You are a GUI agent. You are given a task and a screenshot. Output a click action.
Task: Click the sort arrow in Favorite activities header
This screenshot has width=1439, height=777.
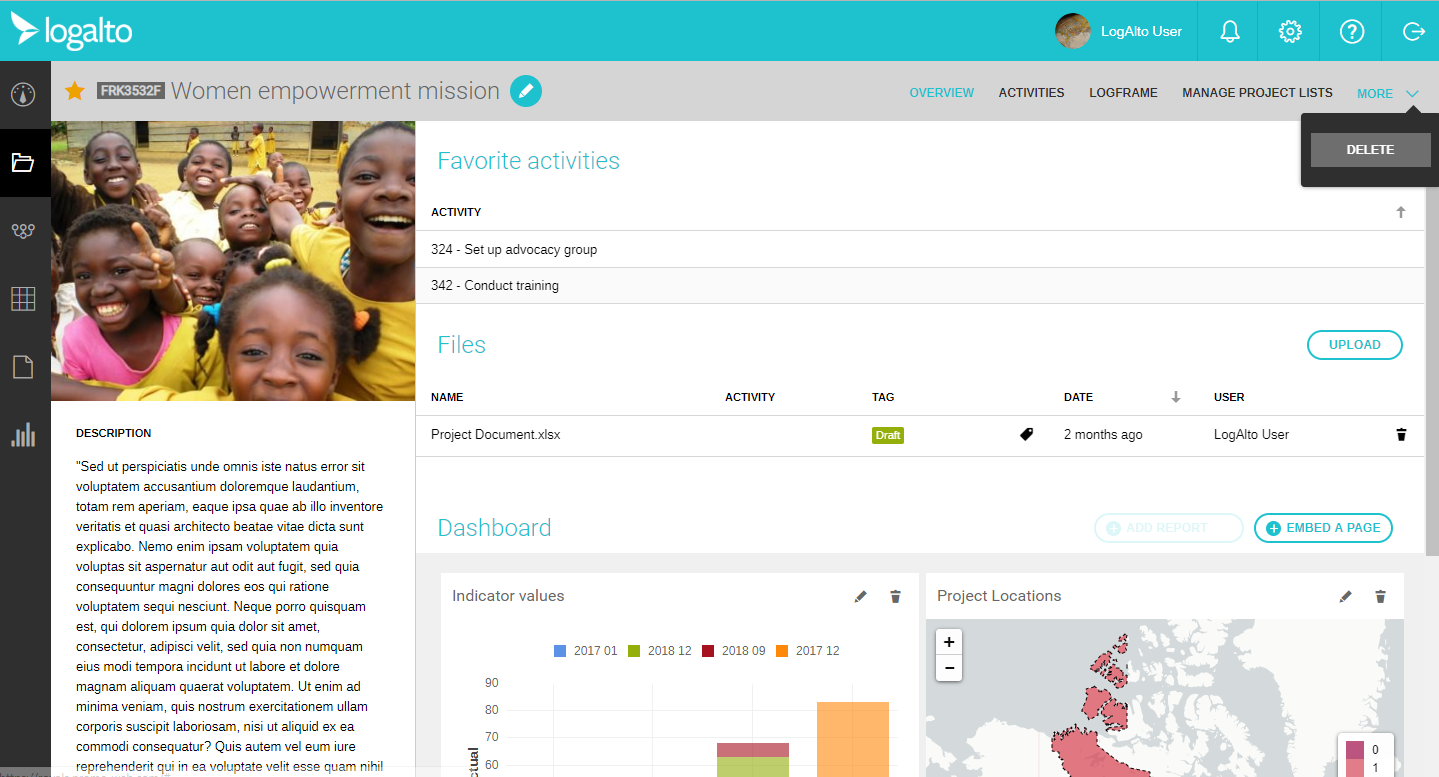tap(1401, 211)
